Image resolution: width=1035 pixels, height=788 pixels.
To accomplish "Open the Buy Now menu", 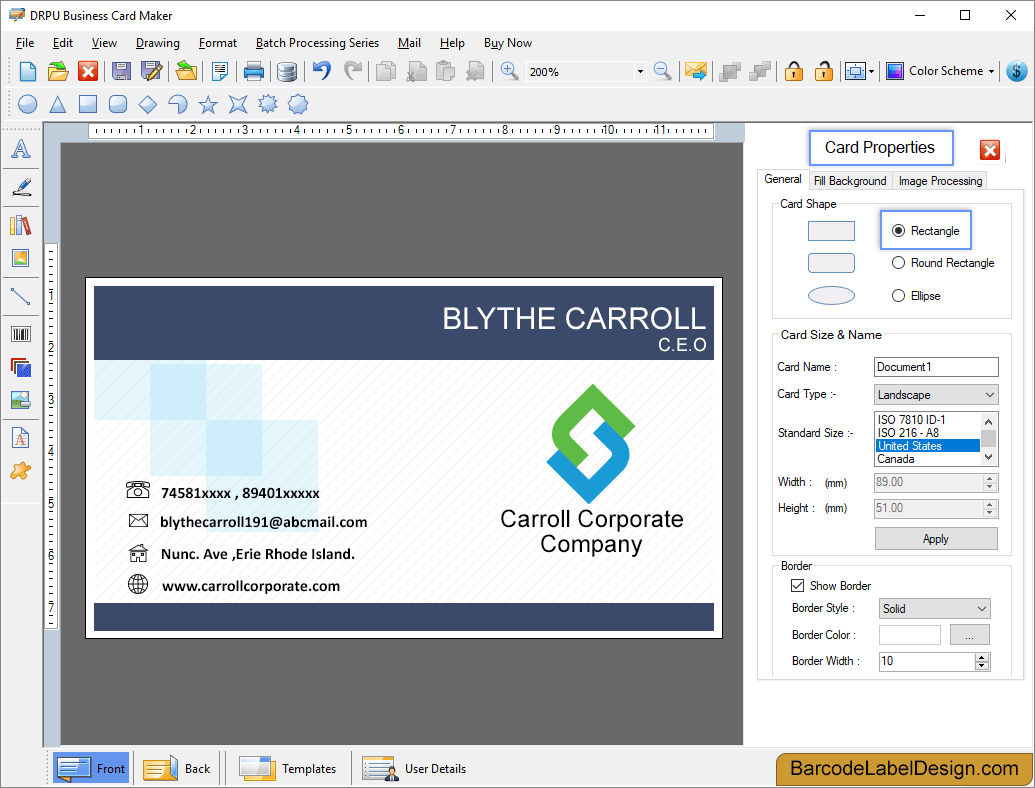I will 508,43.
